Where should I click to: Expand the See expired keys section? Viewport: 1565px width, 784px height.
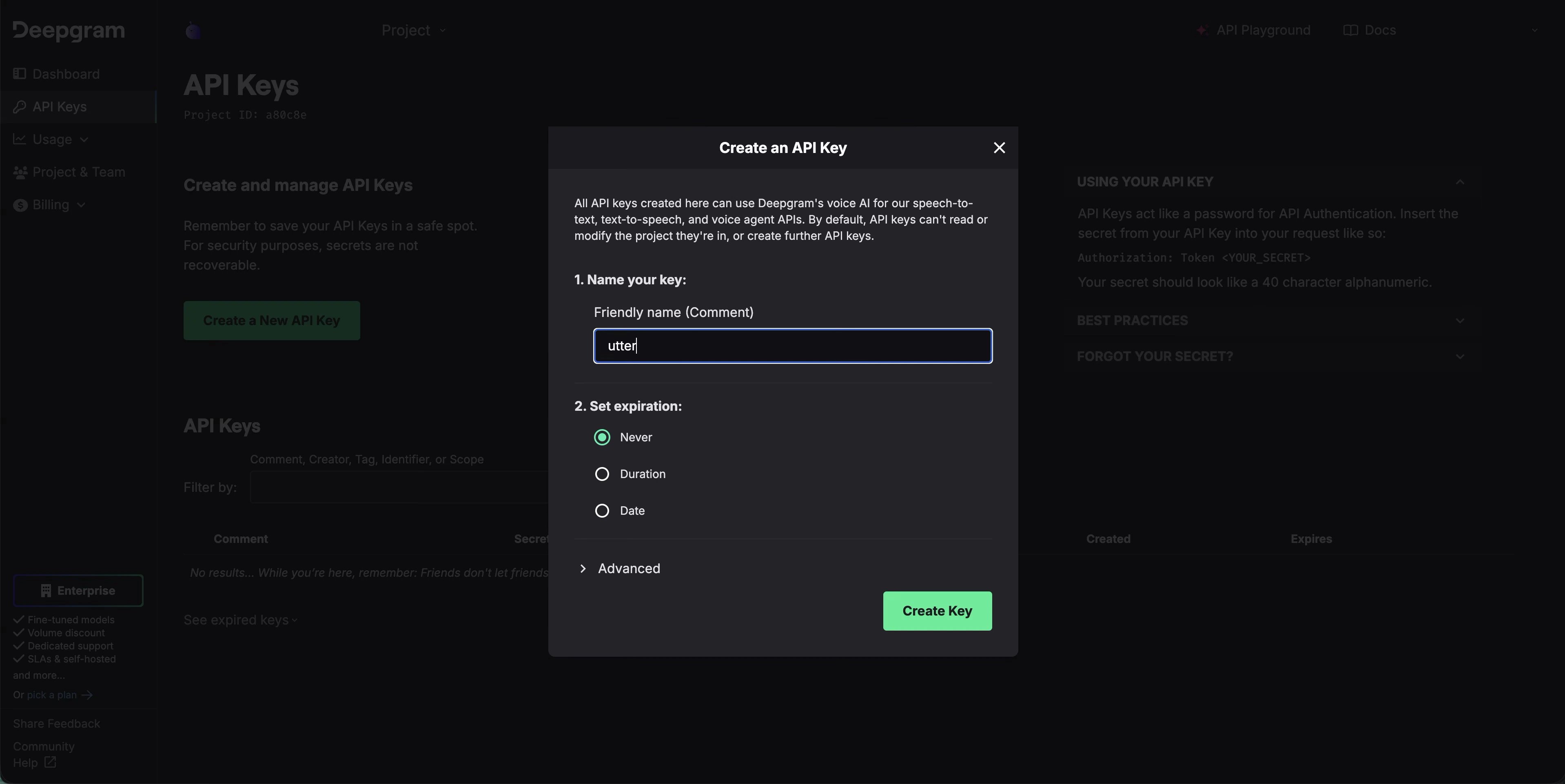tap(240, 620)
